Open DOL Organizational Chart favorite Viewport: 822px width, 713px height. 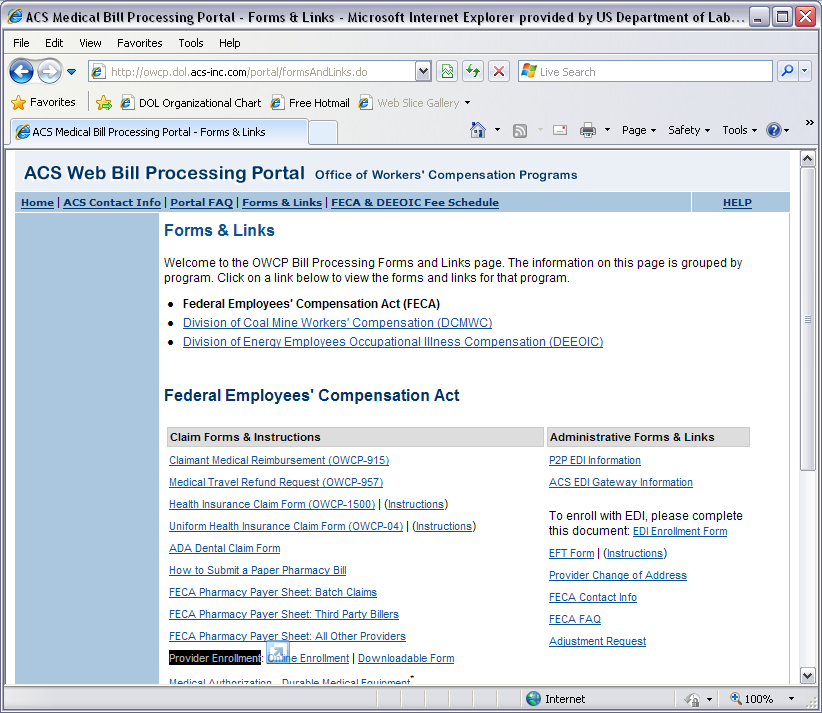coord(191,103)
